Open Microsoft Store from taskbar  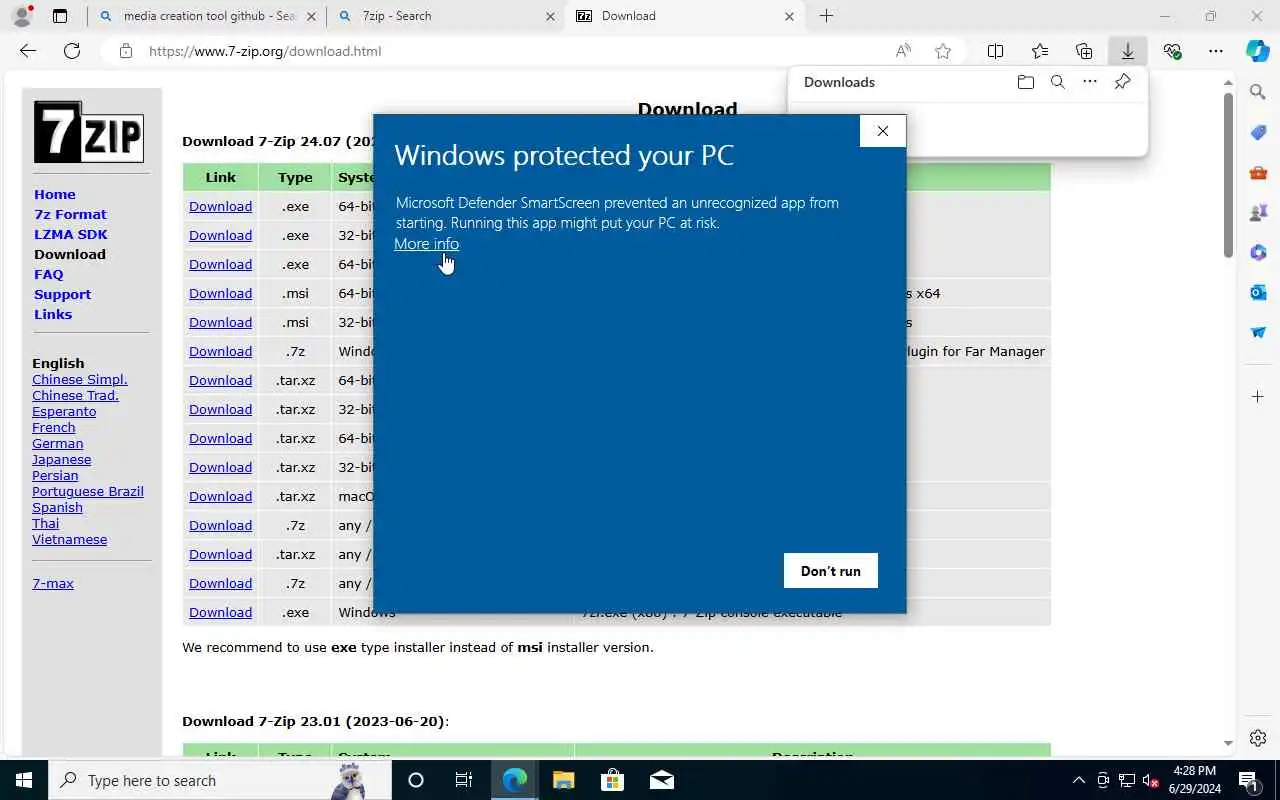pos(612,780)
